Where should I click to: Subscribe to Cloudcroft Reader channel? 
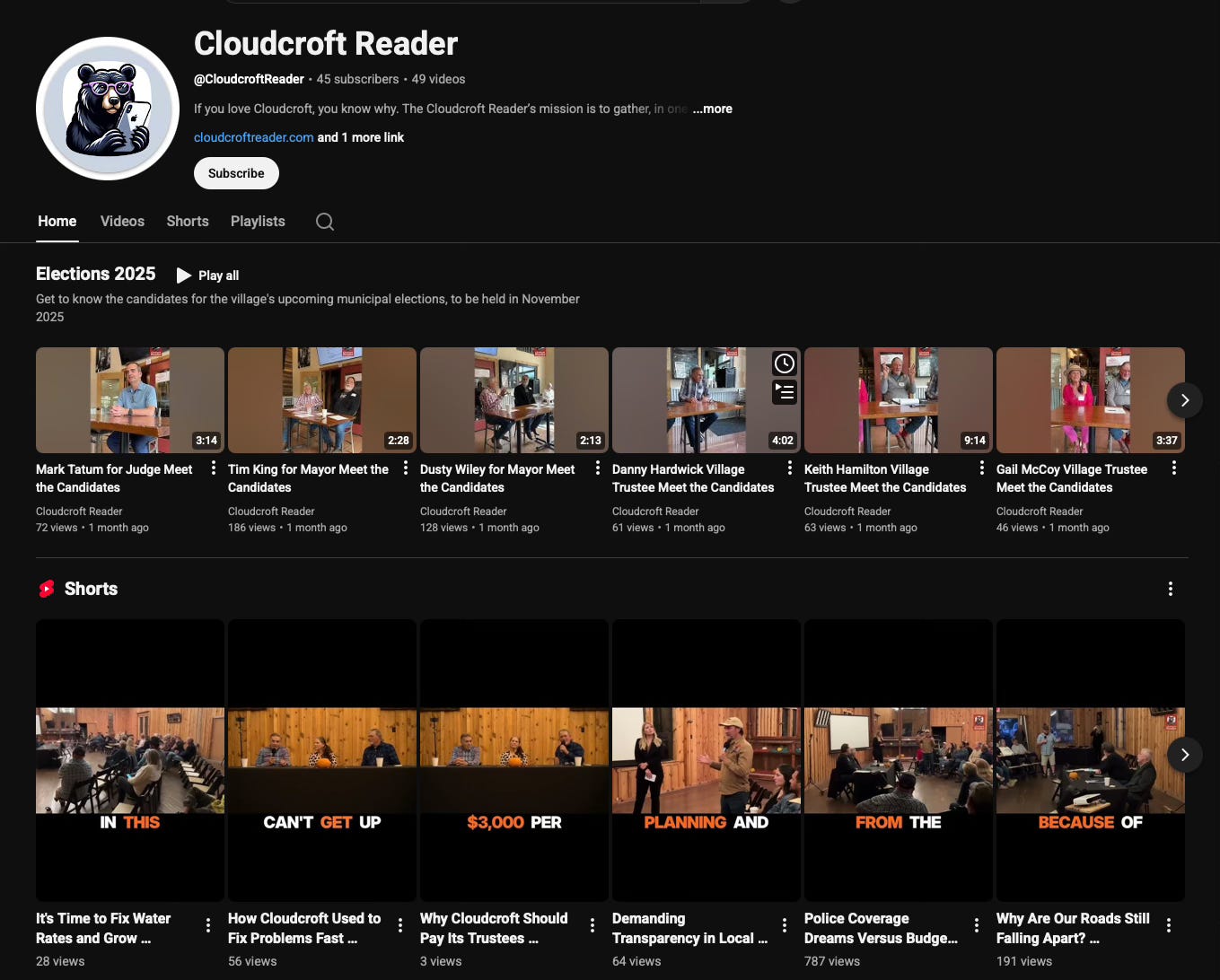click(236, 173)
